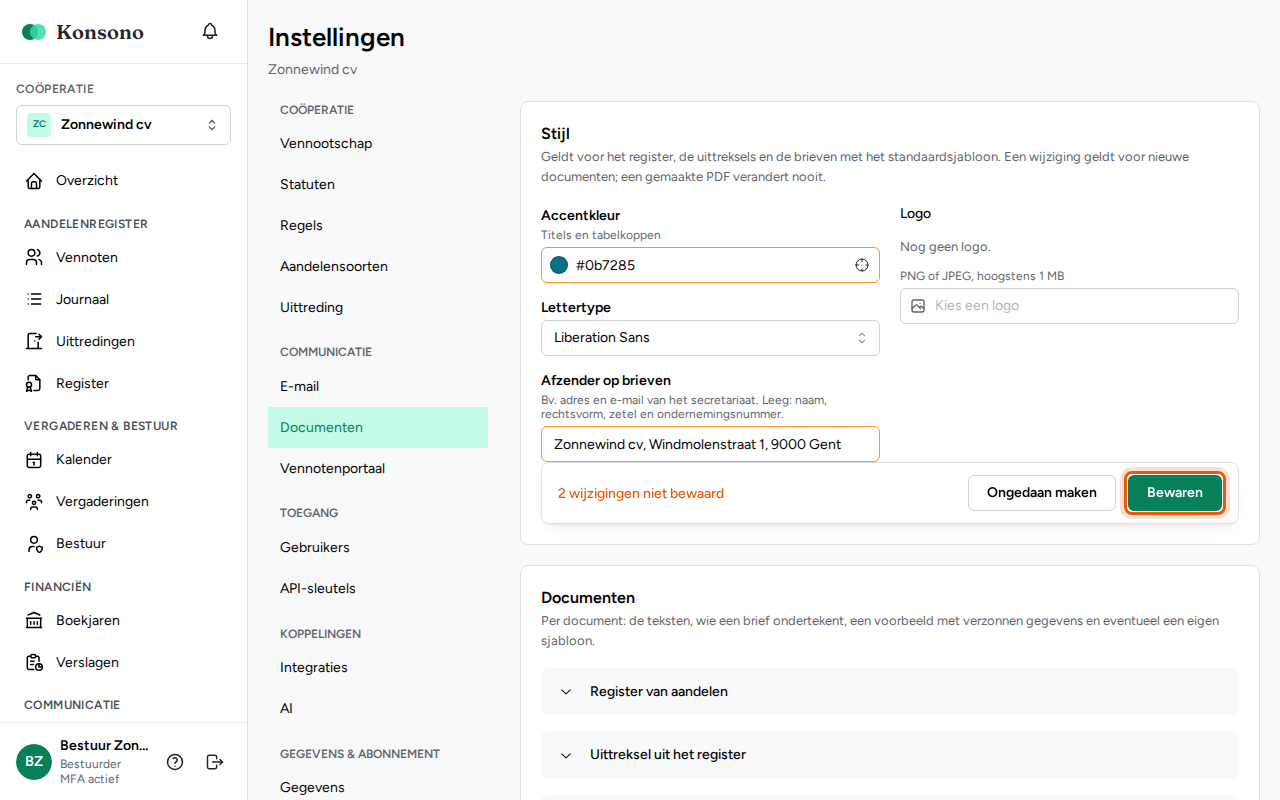Click the eyedropper icon in Accentkleur field

[x=862, y=265]
